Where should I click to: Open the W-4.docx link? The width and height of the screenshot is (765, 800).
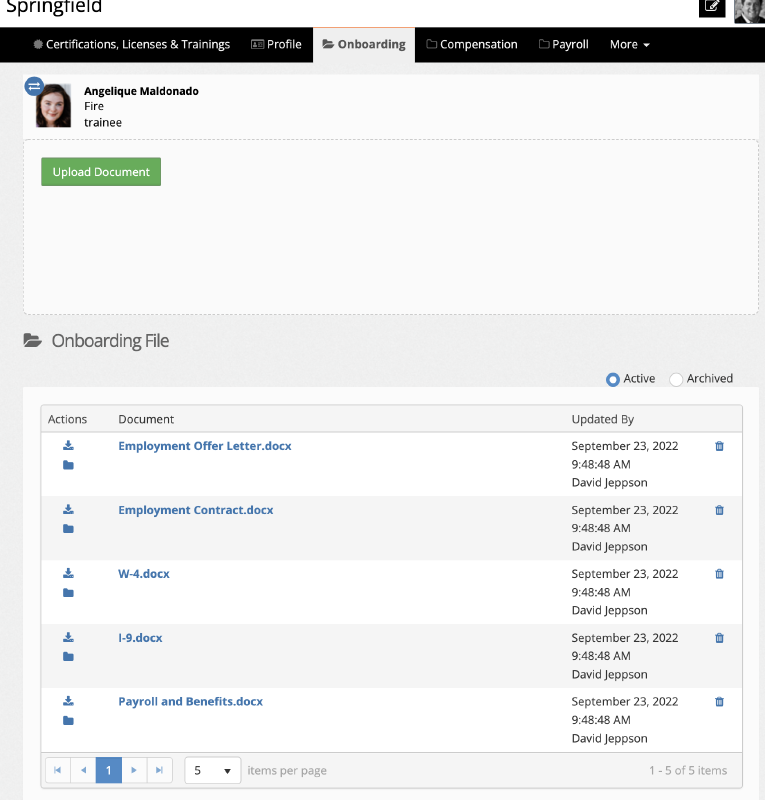pos(144,574)
